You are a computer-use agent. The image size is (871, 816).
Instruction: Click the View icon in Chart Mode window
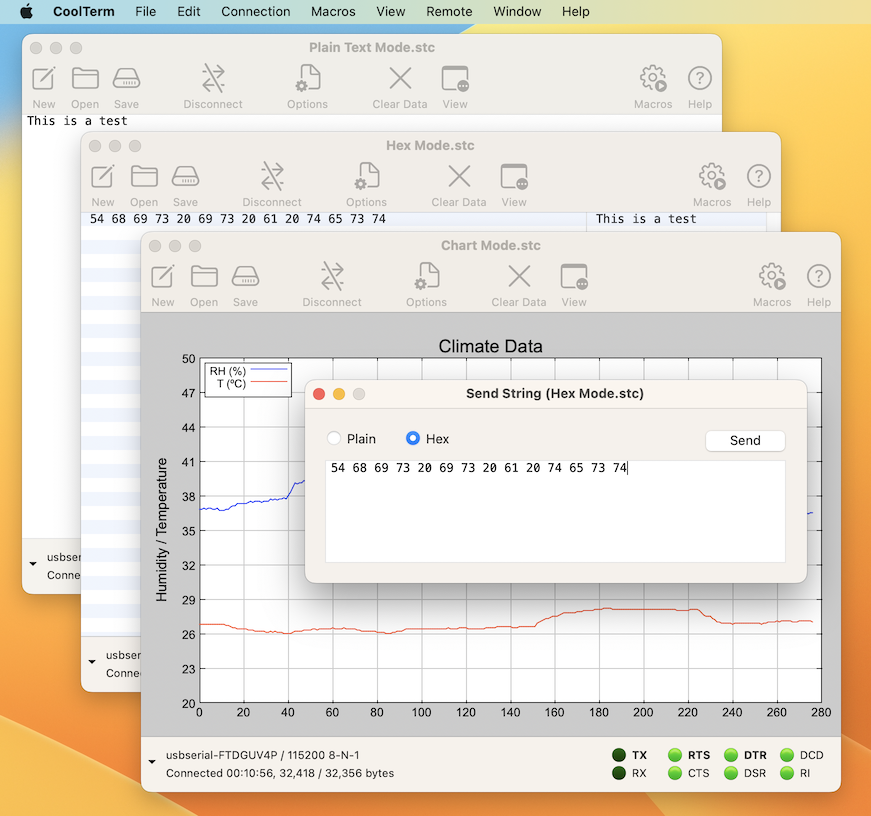pos(574,277)
